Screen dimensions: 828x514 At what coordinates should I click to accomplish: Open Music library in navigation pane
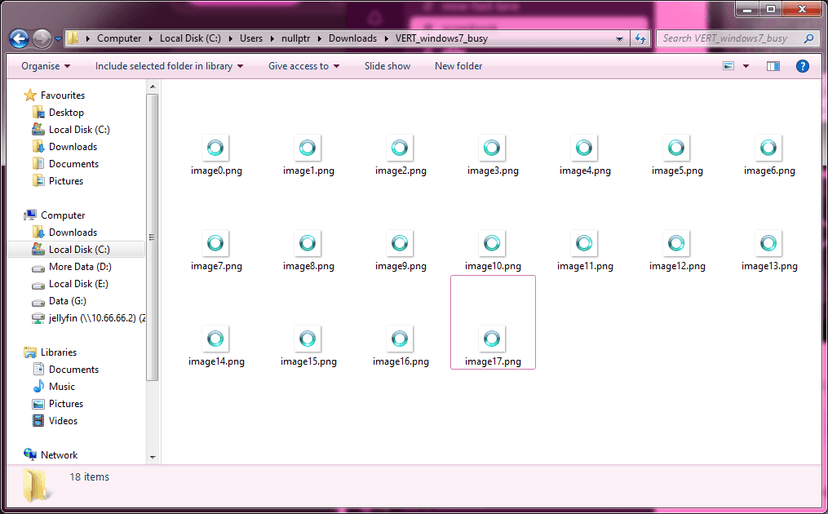pos(62,386)
